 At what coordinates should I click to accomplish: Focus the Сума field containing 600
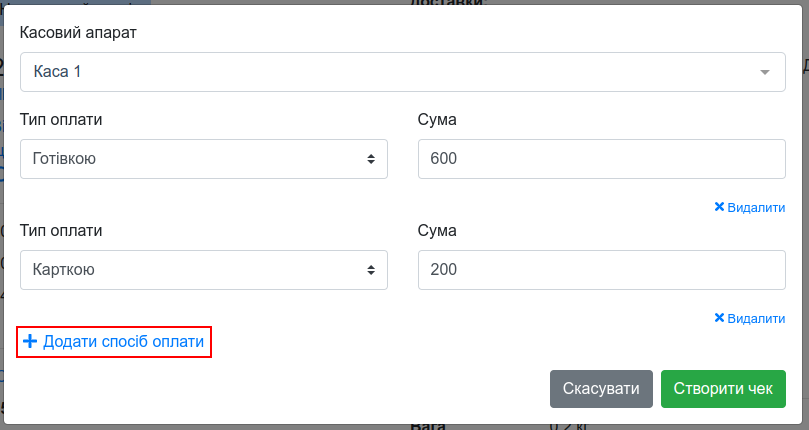[x=602, y=159]
